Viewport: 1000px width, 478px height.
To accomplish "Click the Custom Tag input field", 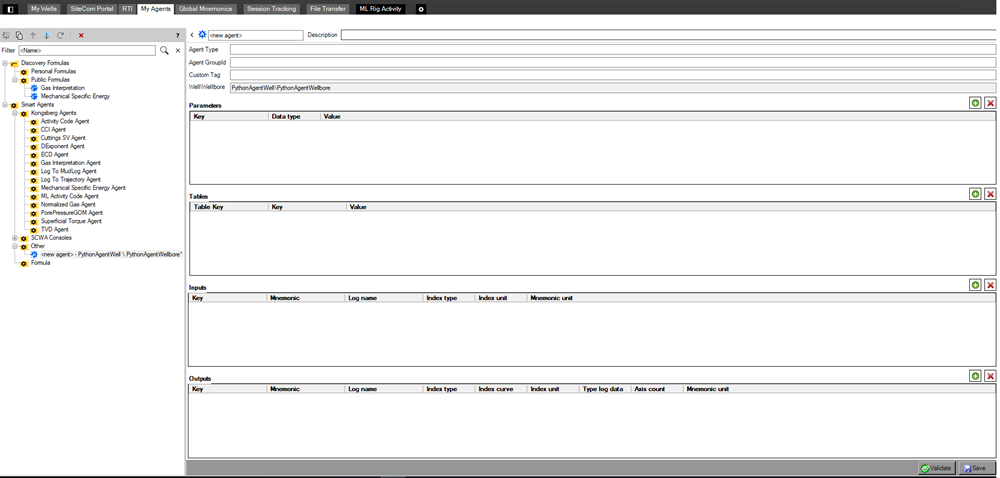I will (613, 75).
